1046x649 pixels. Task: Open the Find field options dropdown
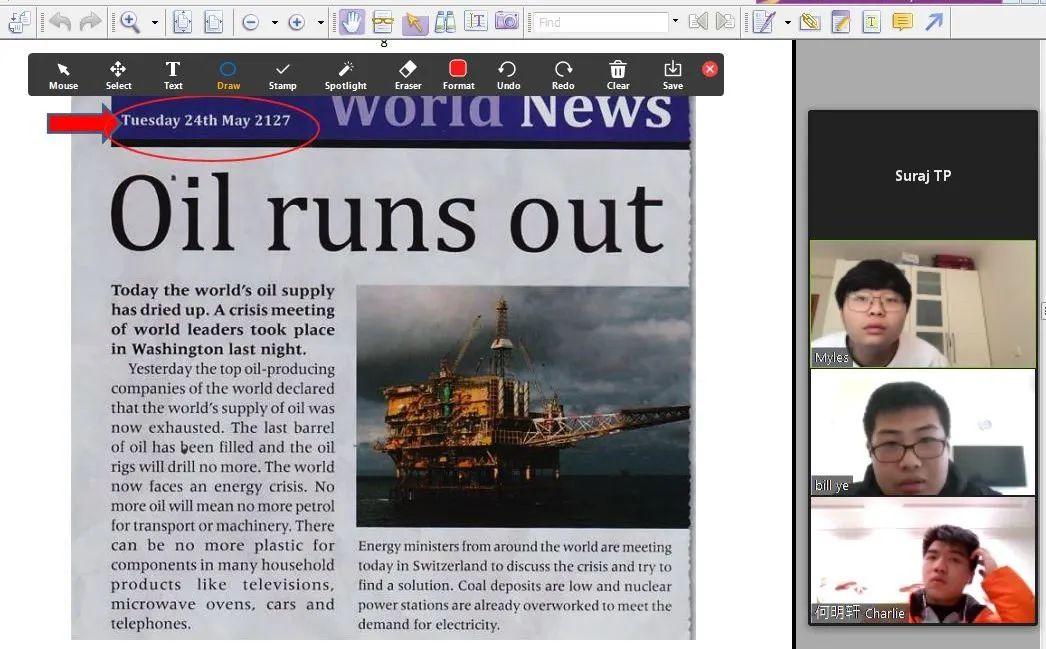click(x=675, y=22)
